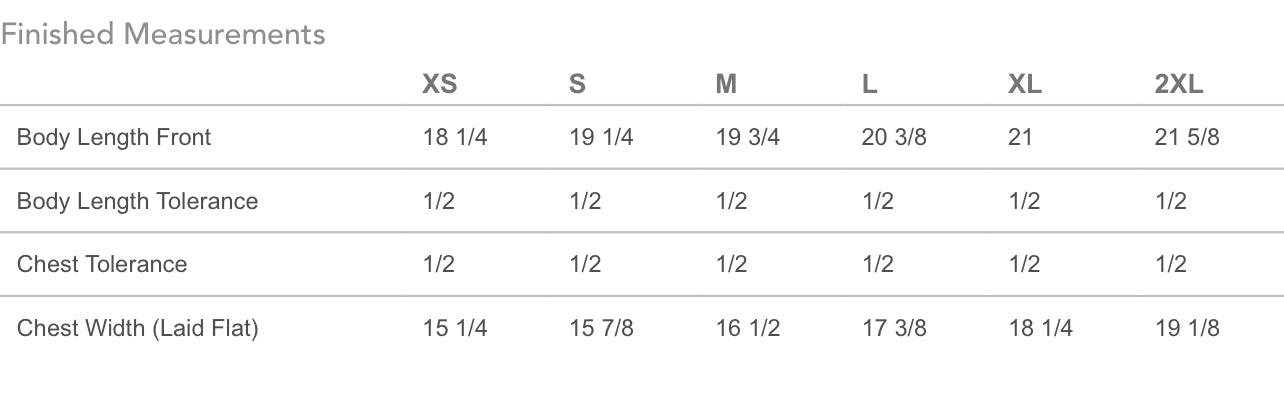Select the XS size column header

pos(440,85)
